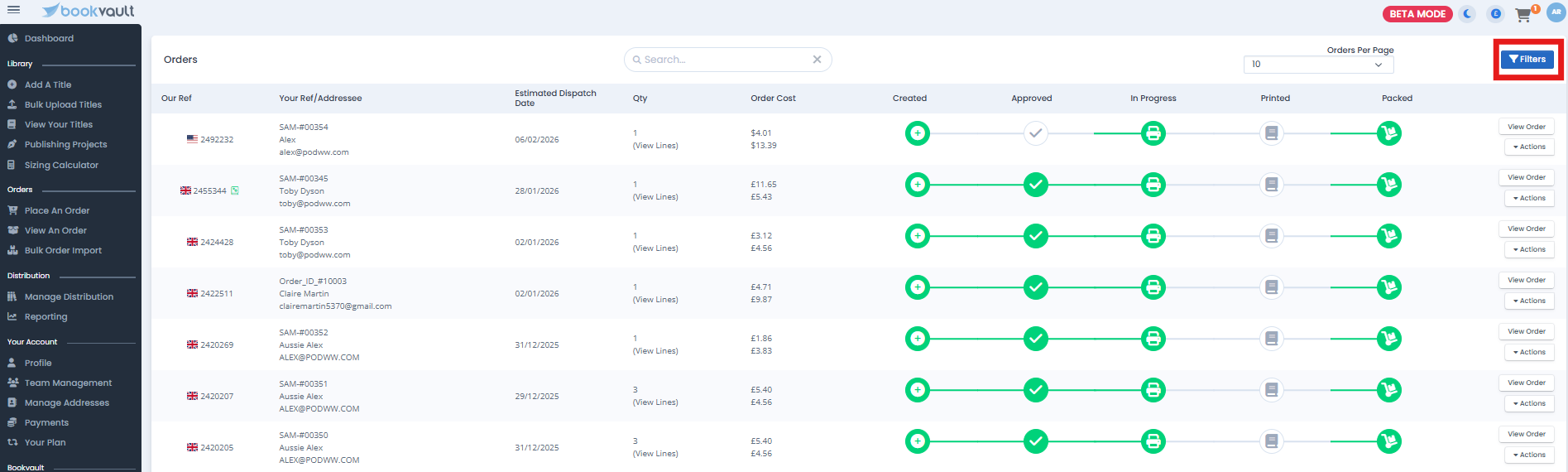Click the pound currency icon
Screen dimensions: 1568x472
1495,14
